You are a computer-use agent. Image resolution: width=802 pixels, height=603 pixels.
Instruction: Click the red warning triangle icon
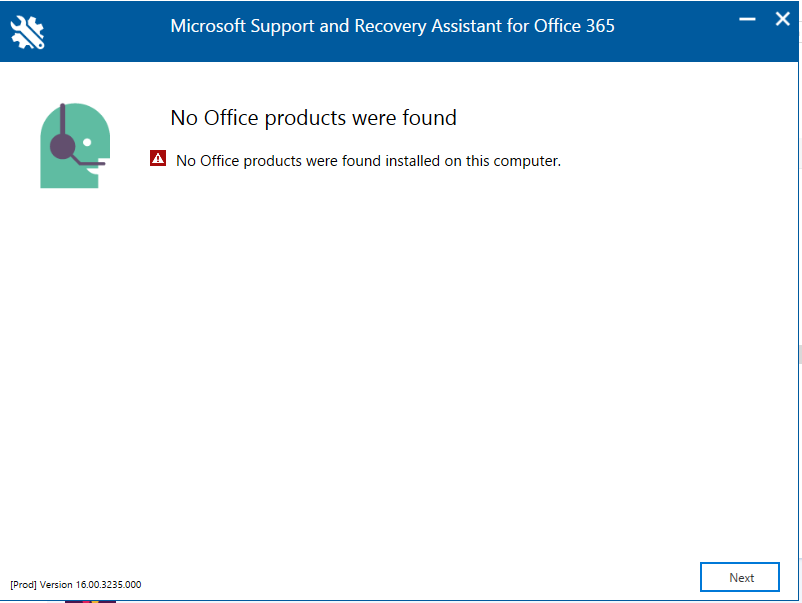158,159
